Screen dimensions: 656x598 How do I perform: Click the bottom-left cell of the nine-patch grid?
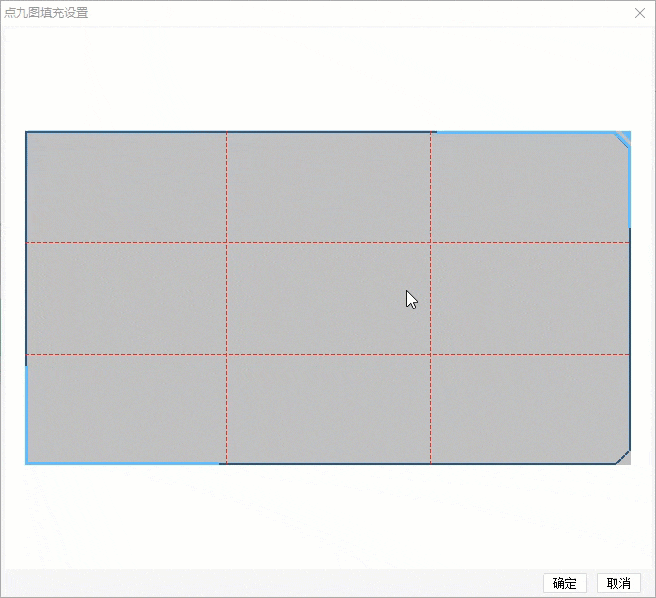pos(126,409)
